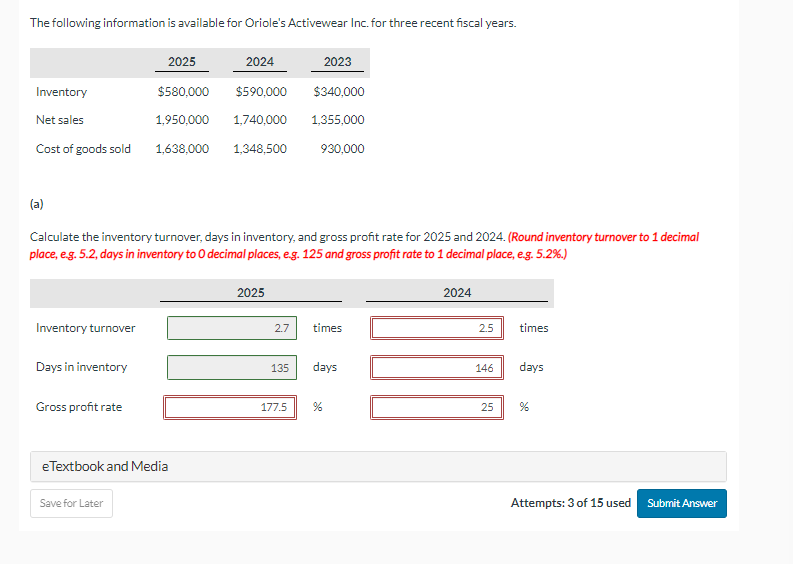The height and width of the screenshot is (564, 793).
Task: Focus the 2025 gross profit rate field showing 177.5
Action: [230, 407]
